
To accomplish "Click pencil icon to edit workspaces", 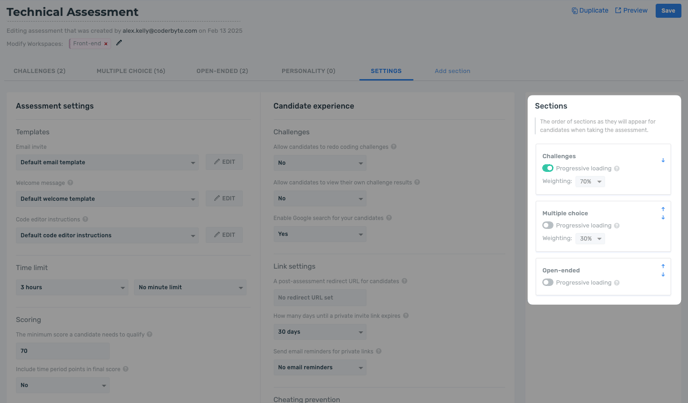I will (119, 43).
